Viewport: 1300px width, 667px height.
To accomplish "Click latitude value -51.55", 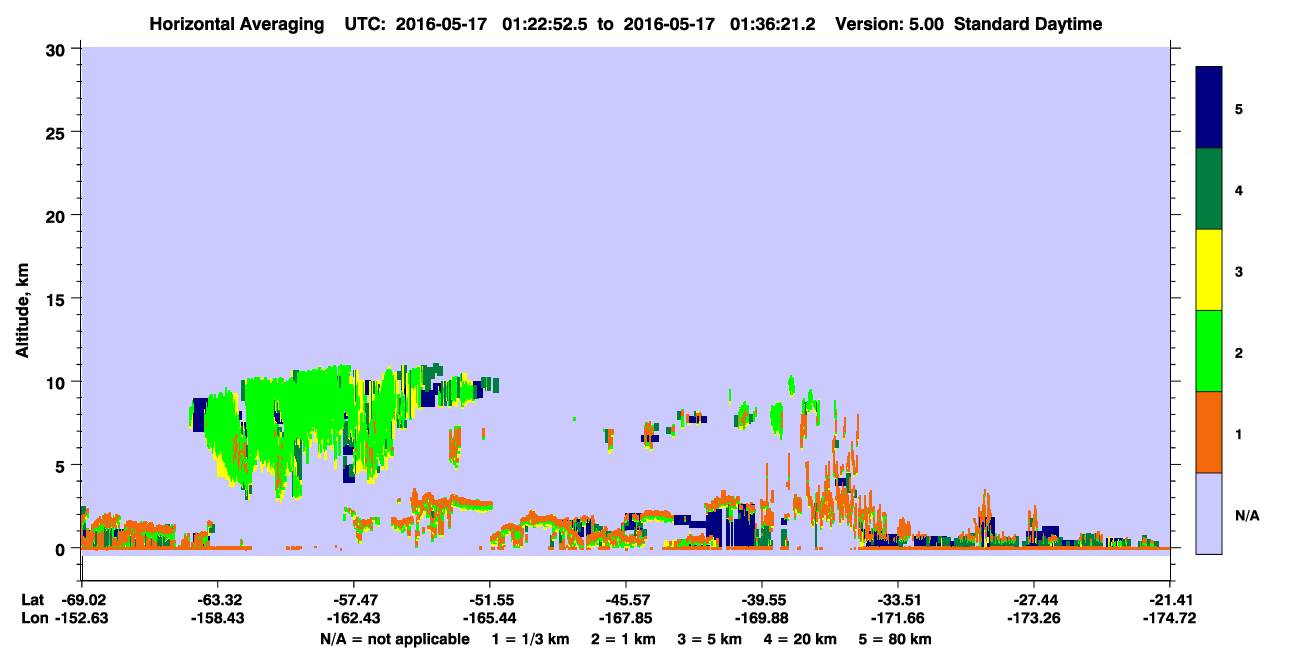I will (490, 600).
